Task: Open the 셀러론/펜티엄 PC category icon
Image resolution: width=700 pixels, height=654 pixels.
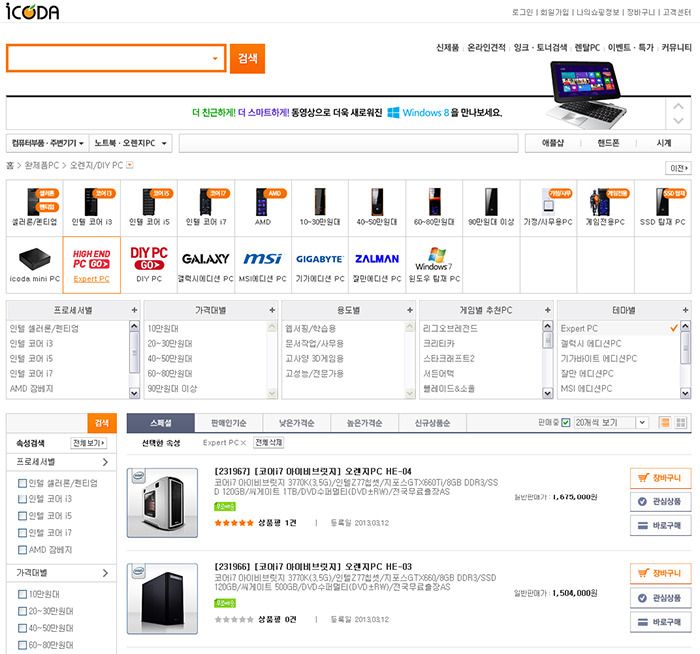Action: 35,208
